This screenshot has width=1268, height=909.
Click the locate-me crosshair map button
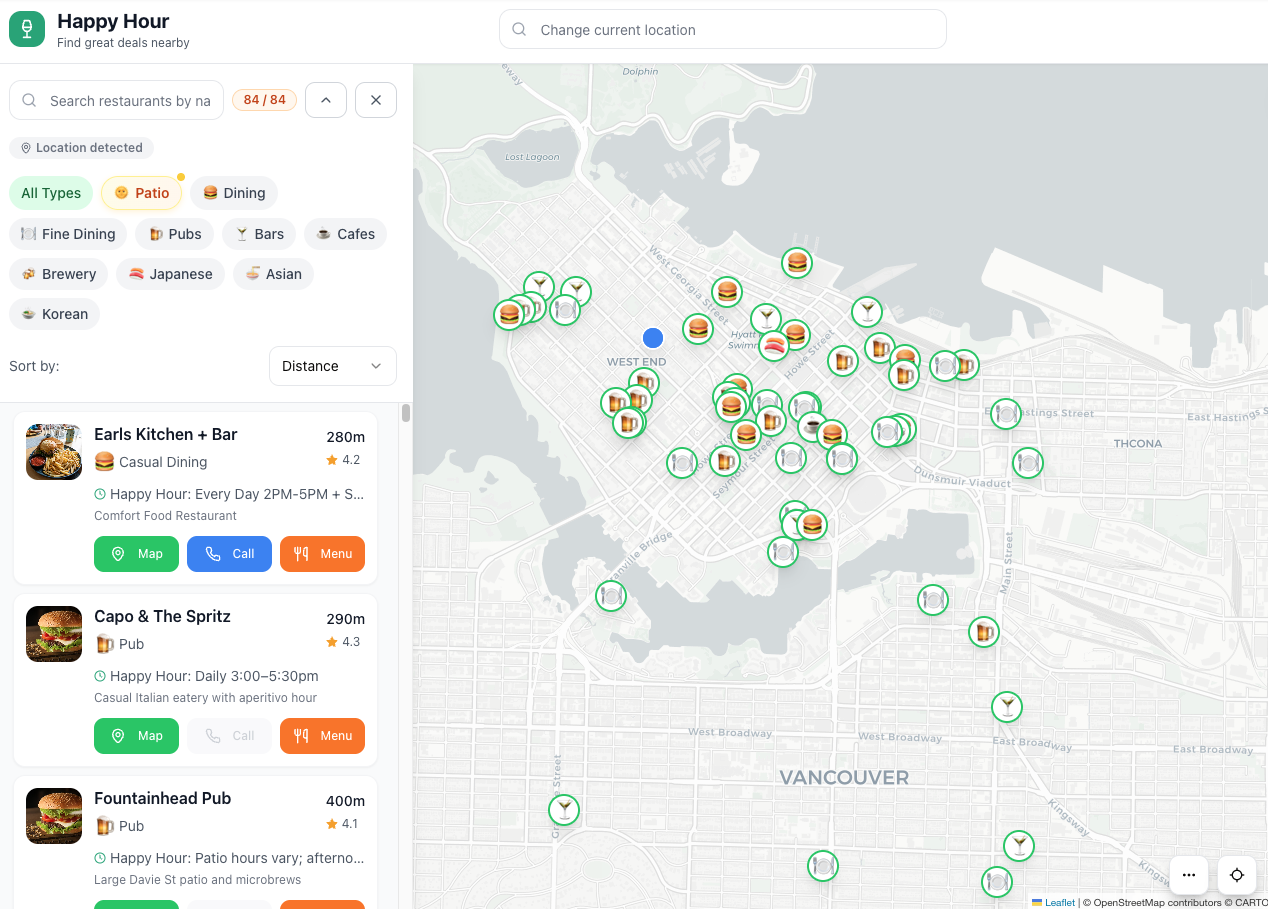(1236, 875)
